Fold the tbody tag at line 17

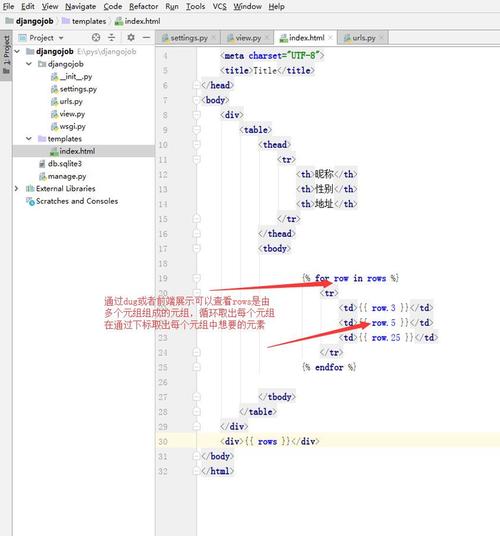click(197, 249)
